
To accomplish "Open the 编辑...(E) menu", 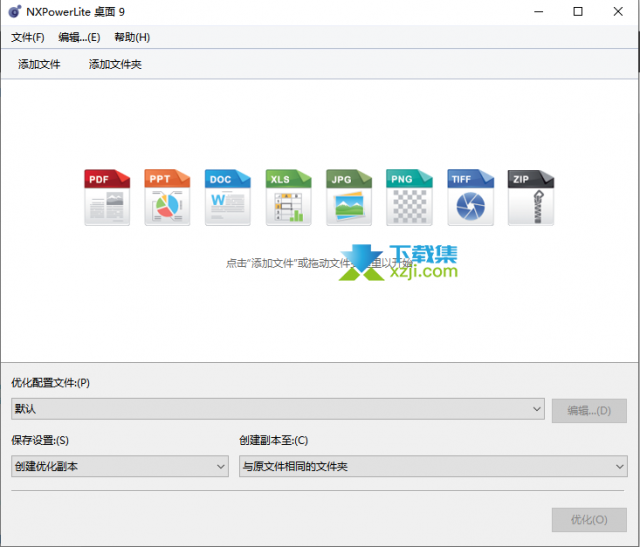I will click(79, 38).
